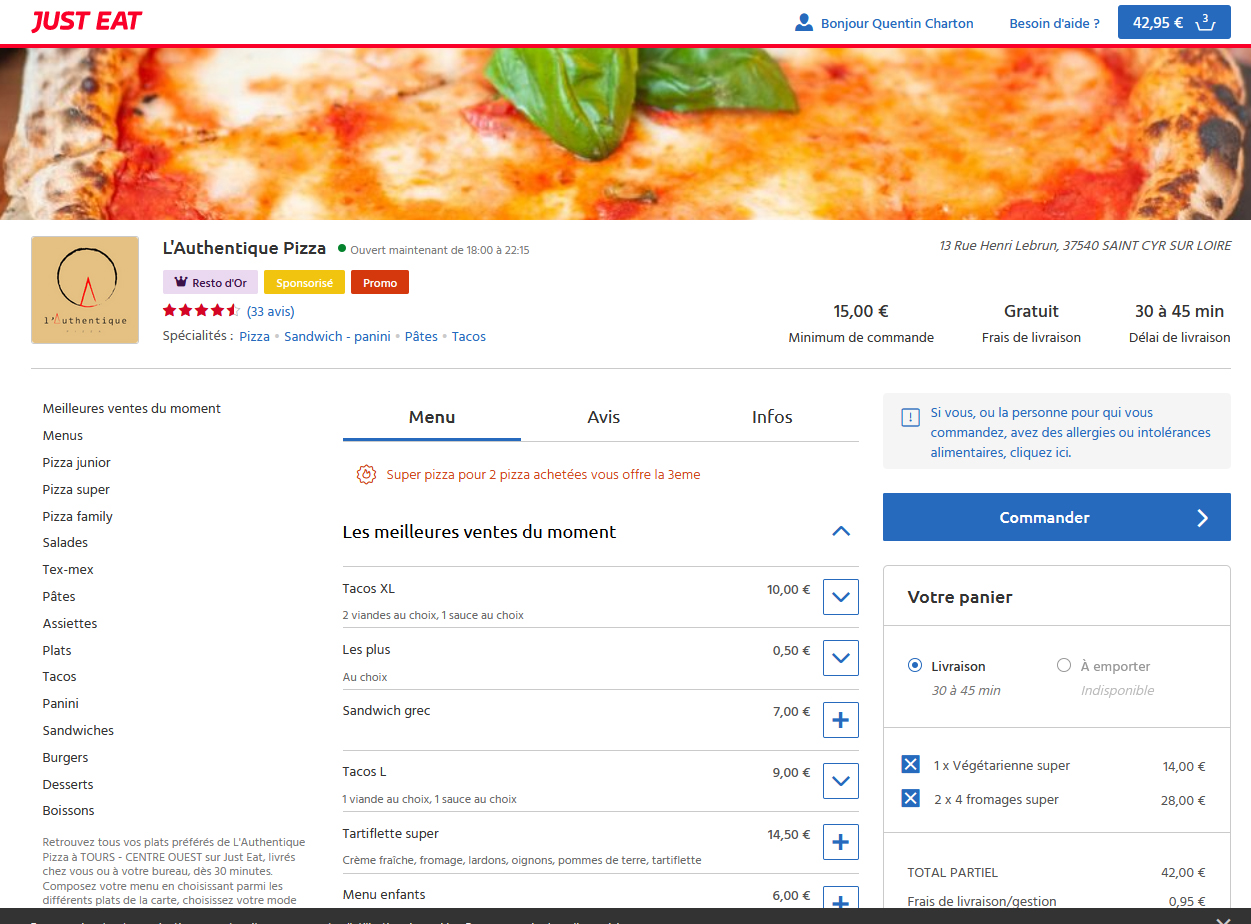Viewport: 1251px width, 924px height.
Task: Open the Menus category
Action: [63, 436]
